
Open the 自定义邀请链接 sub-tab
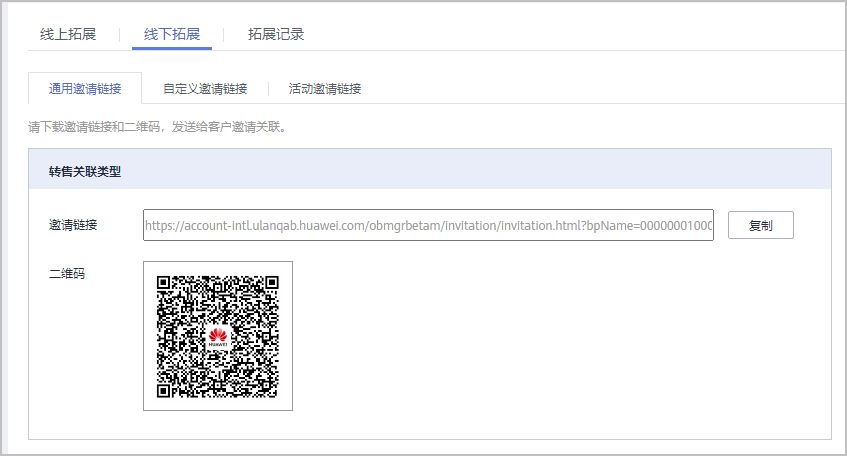click(205, 89)
